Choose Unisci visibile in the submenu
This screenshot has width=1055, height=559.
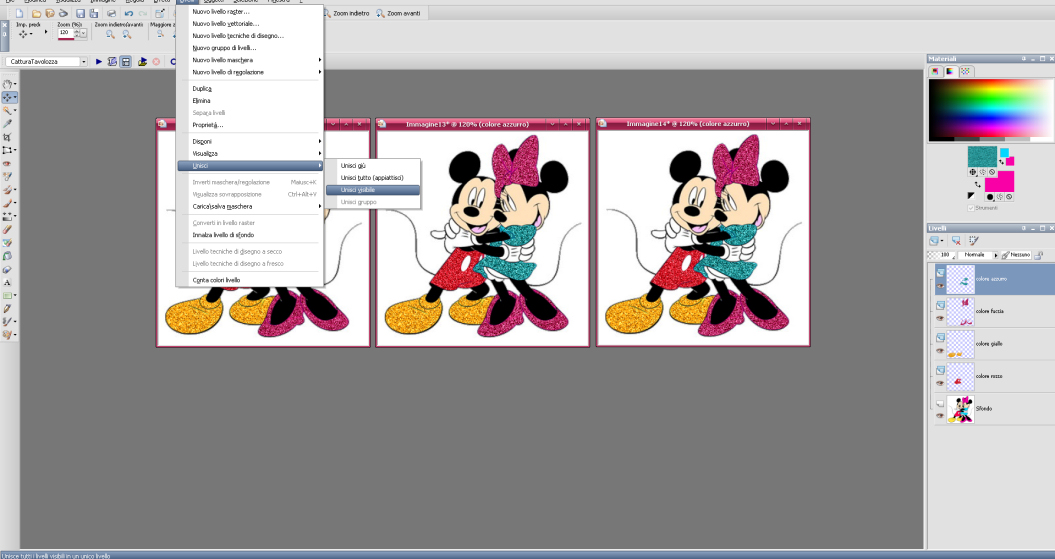(x=373, y=190)
